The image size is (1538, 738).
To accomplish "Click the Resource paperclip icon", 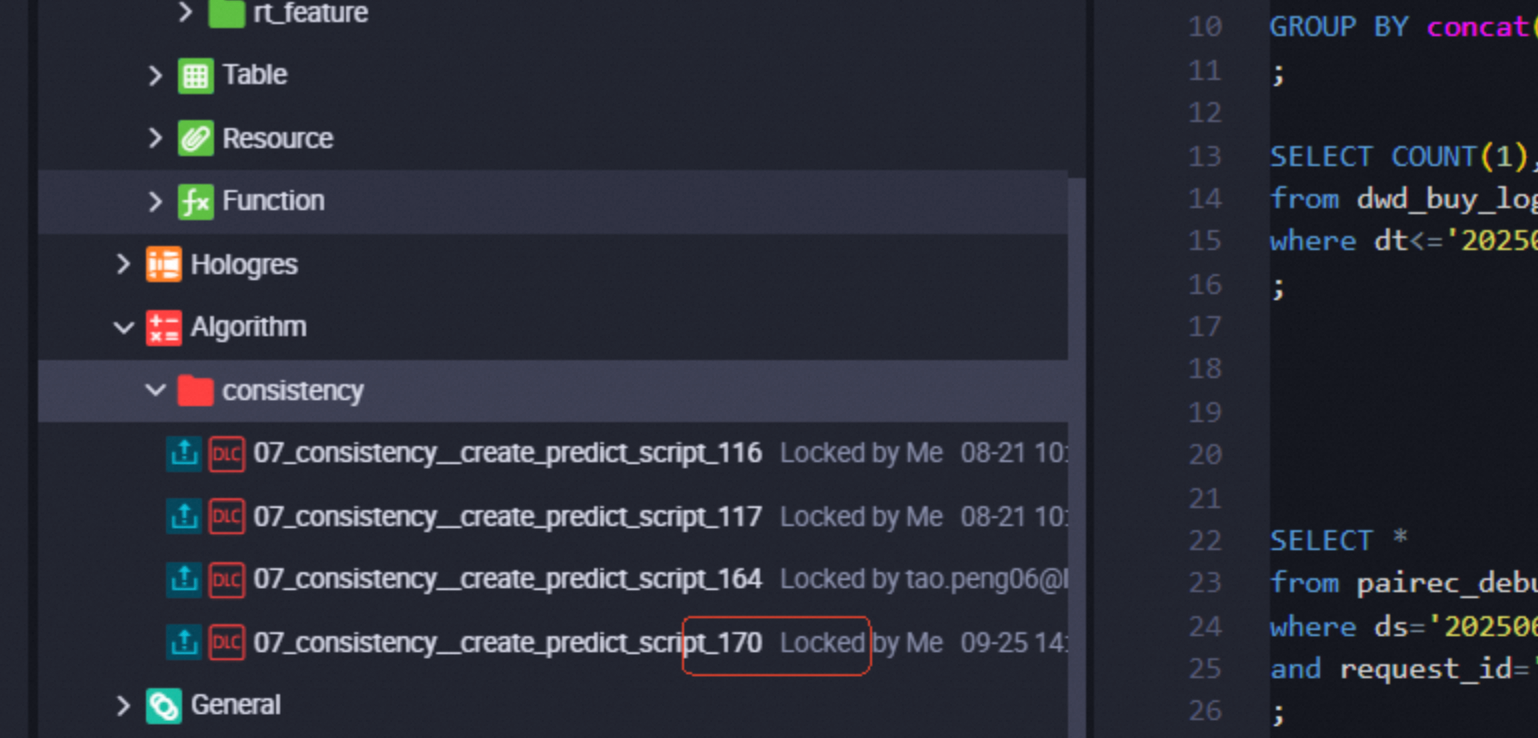I will pyautogui.click(x=195, y=138).
